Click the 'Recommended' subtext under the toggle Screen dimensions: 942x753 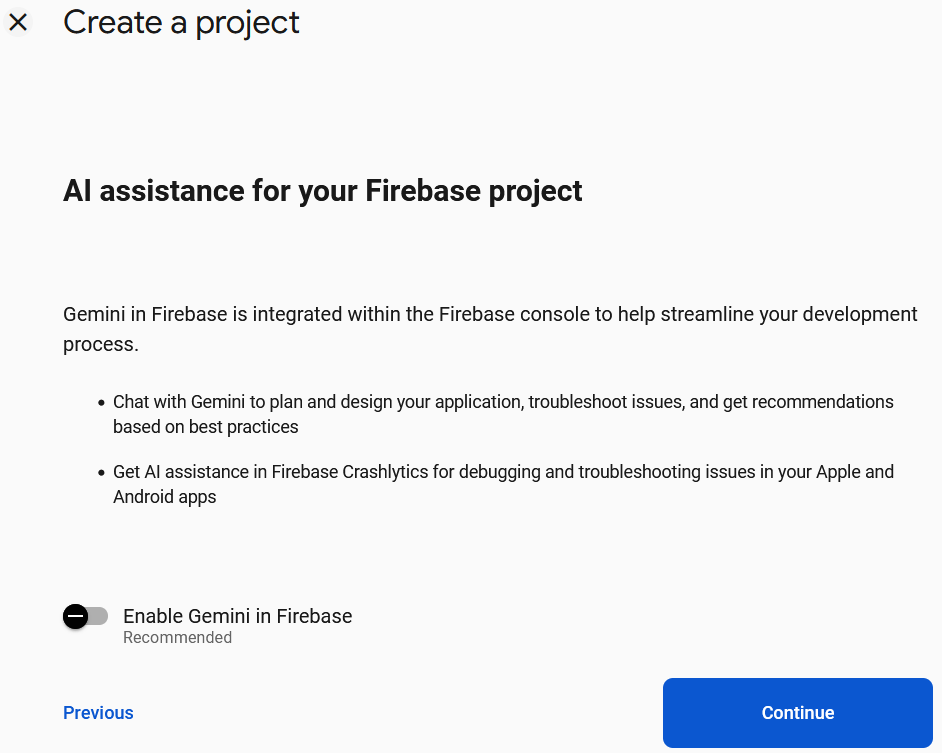coord(177,638)
